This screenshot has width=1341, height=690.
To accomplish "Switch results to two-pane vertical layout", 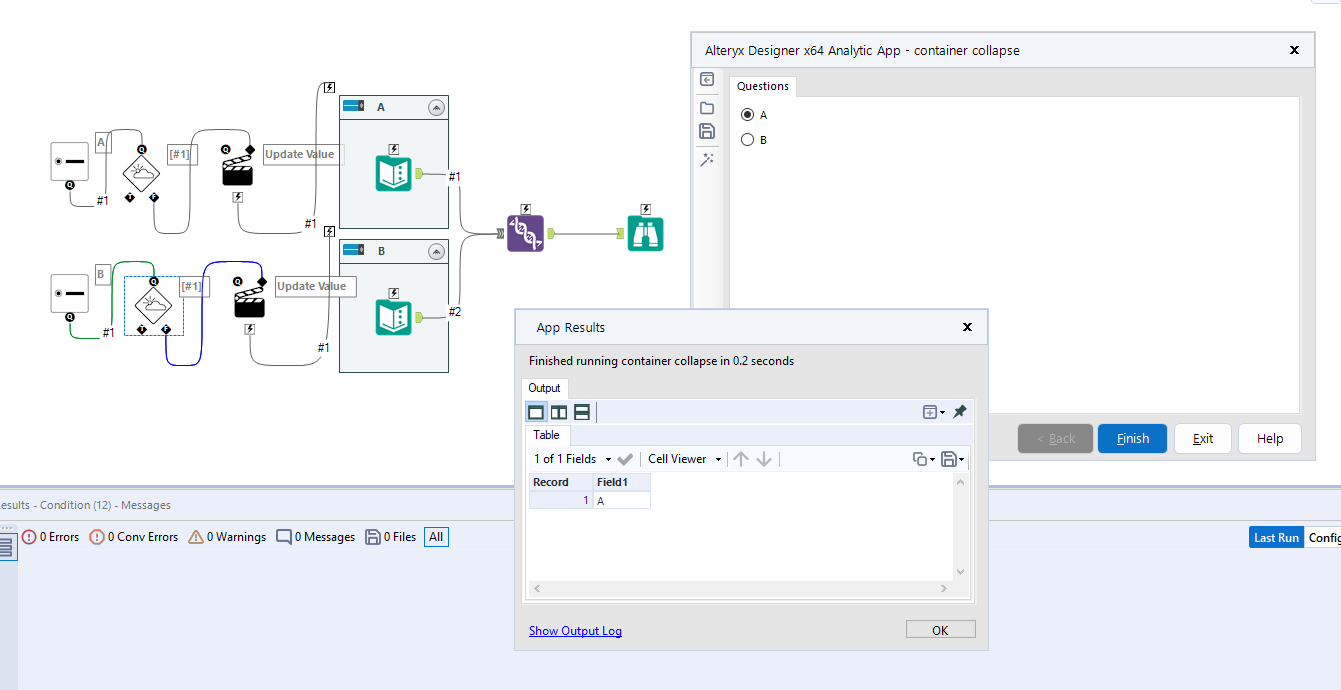I will (x=558, y=411).
